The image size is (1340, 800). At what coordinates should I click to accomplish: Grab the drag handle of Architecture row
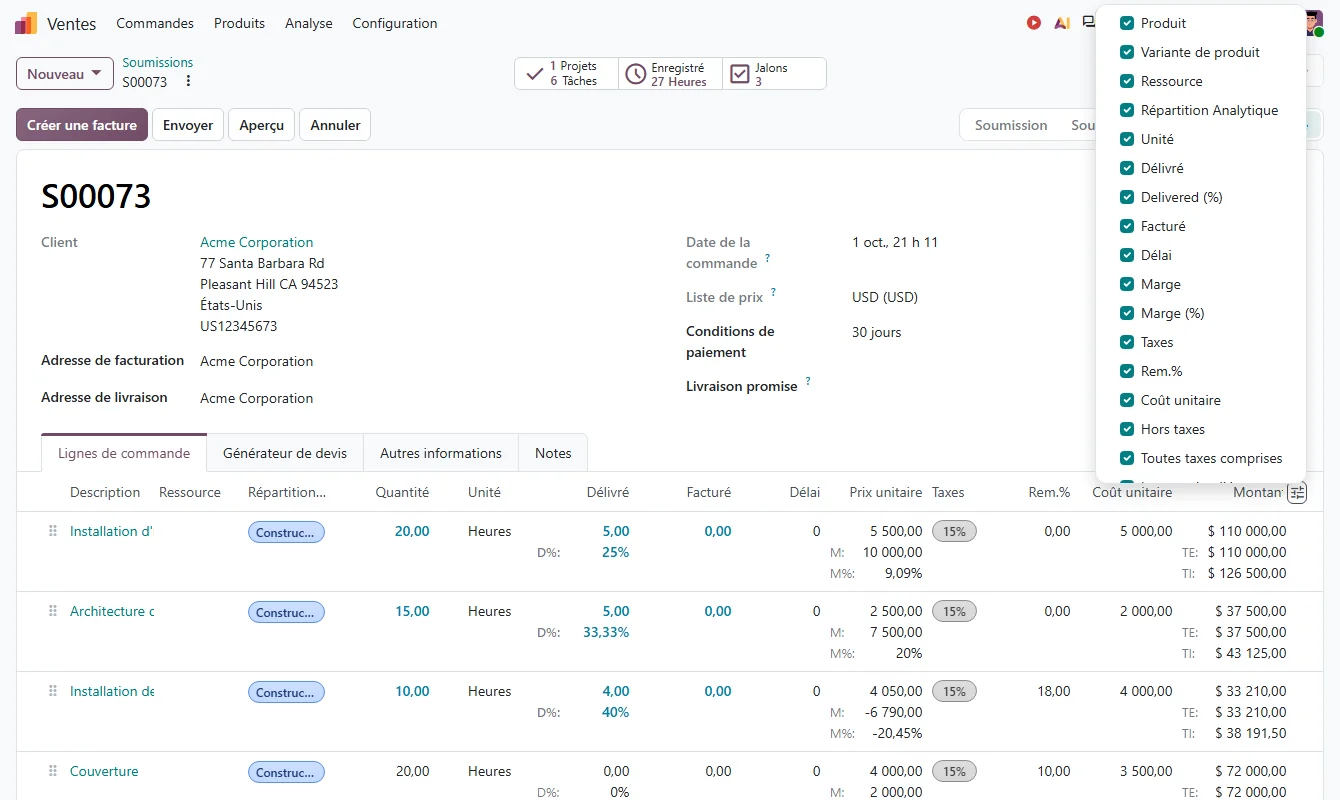[x=53, y=611]
